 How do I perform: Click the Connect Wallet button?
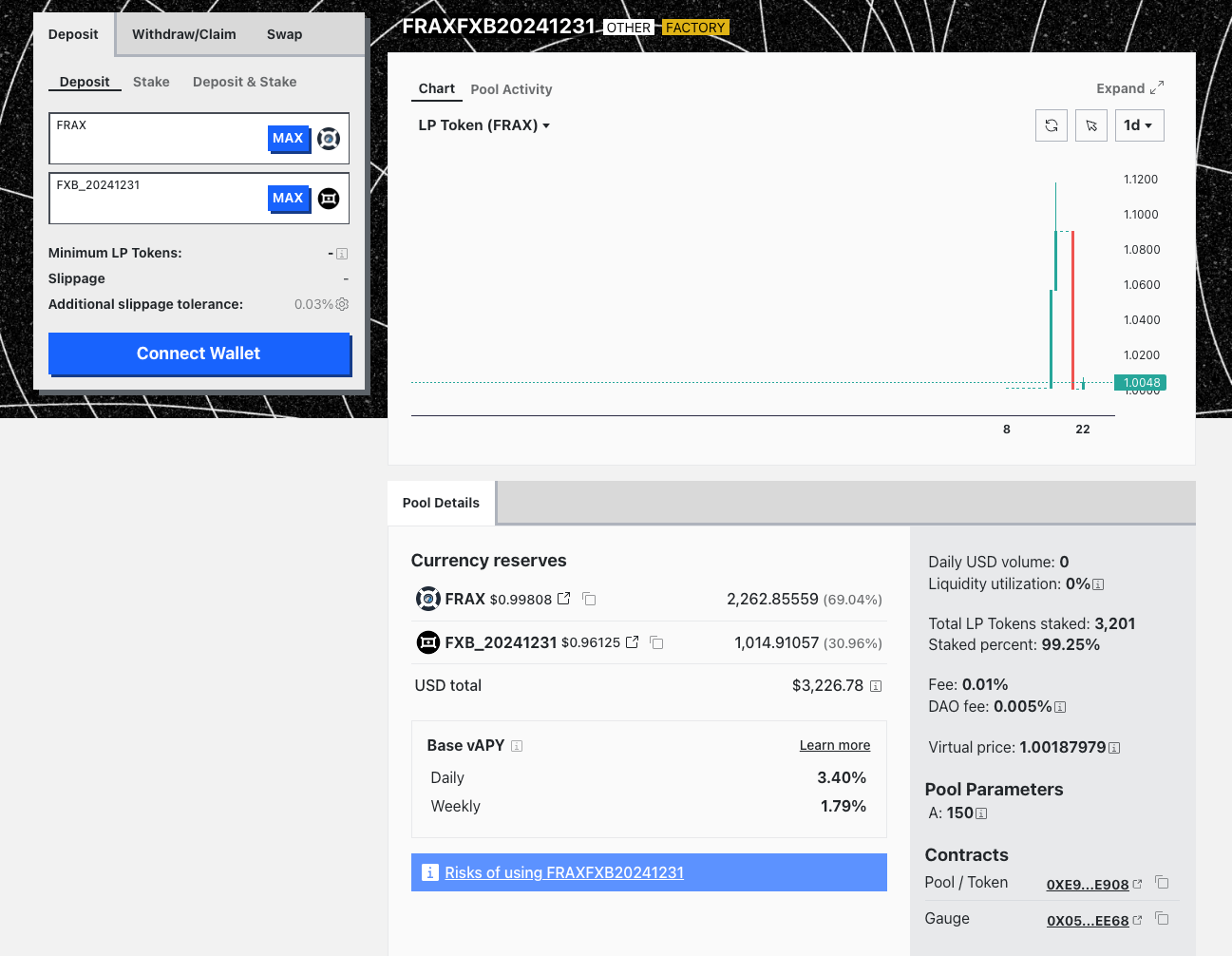click(199, 354)
